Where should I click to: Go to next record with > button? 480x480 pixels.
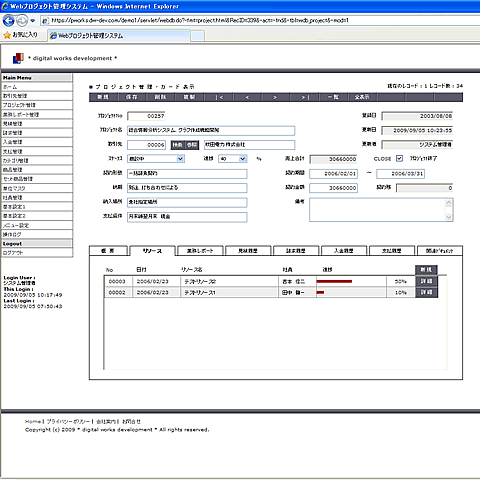tap(275, 97)
